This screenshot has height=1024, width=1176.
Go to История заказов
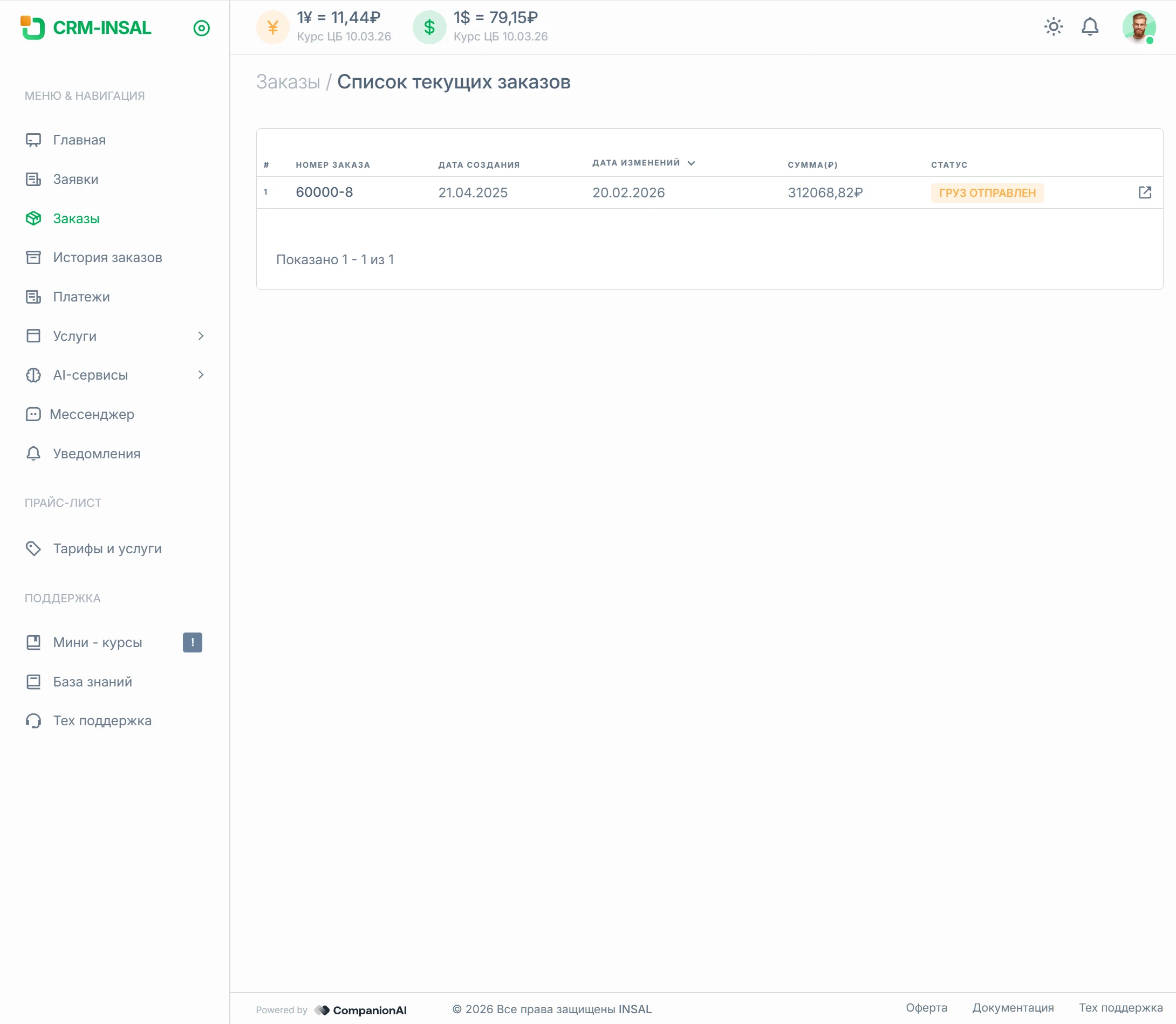pyautogui.click(x=107, y=258)
